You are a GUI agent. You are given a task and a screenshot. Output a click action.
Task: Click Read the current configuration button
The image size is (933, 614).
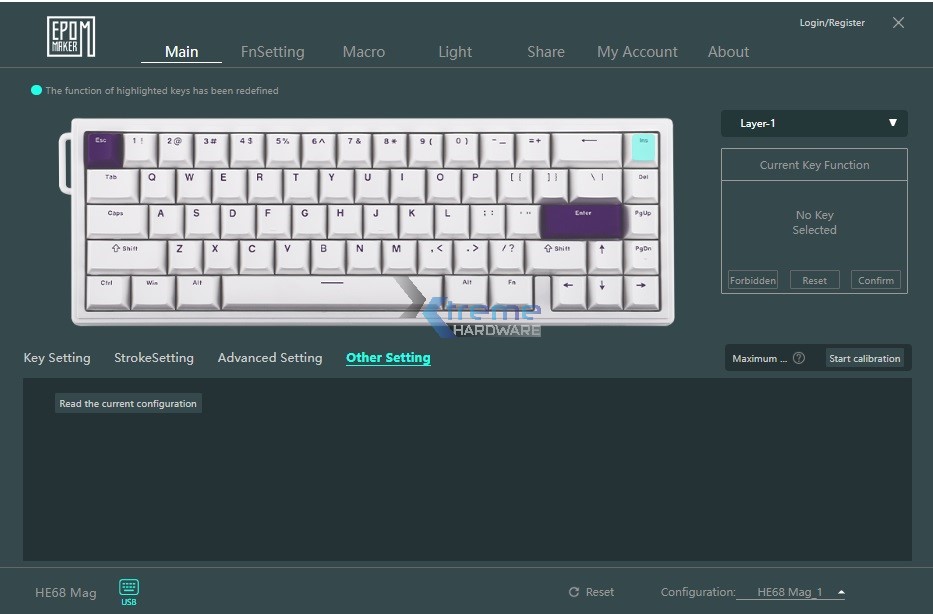[128, 403]
